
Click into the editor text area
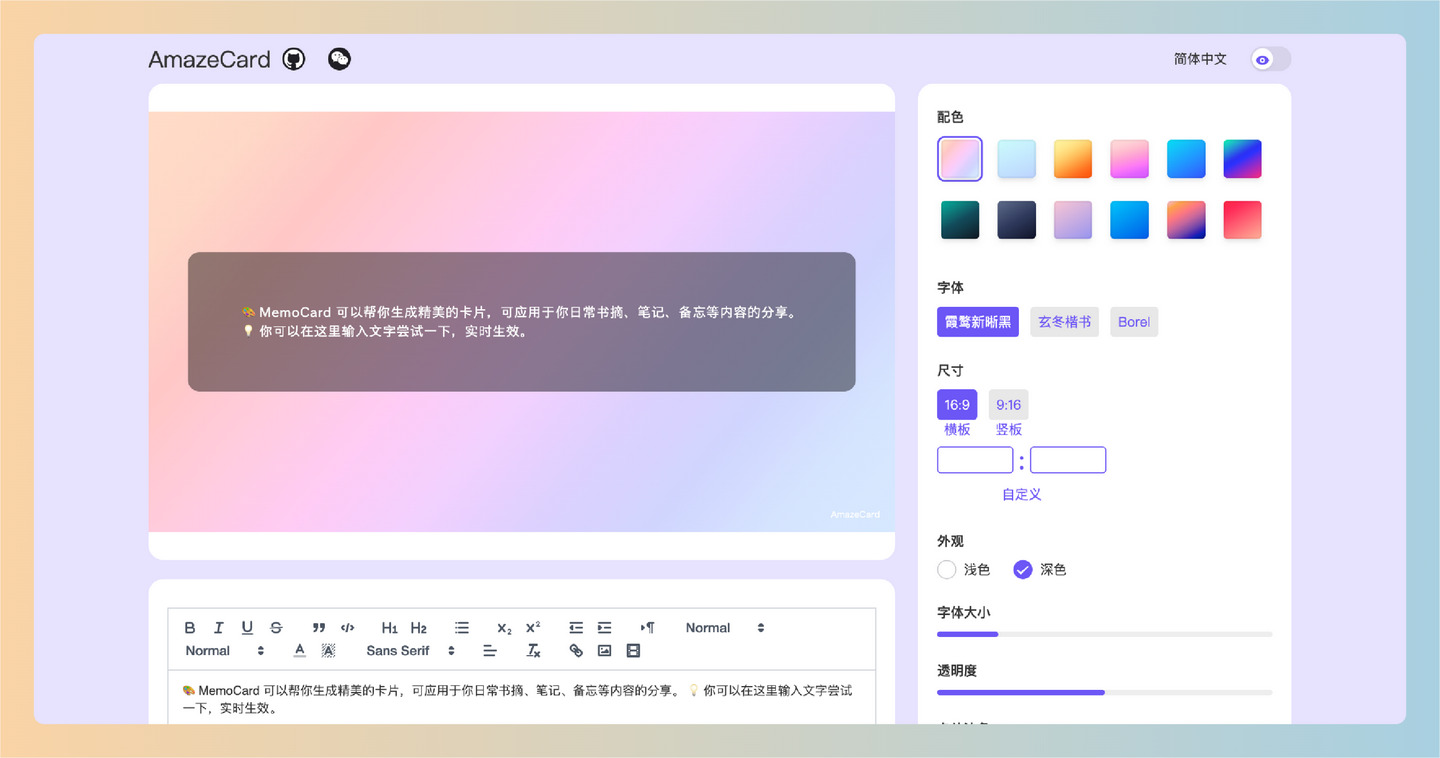coord(522,699)
